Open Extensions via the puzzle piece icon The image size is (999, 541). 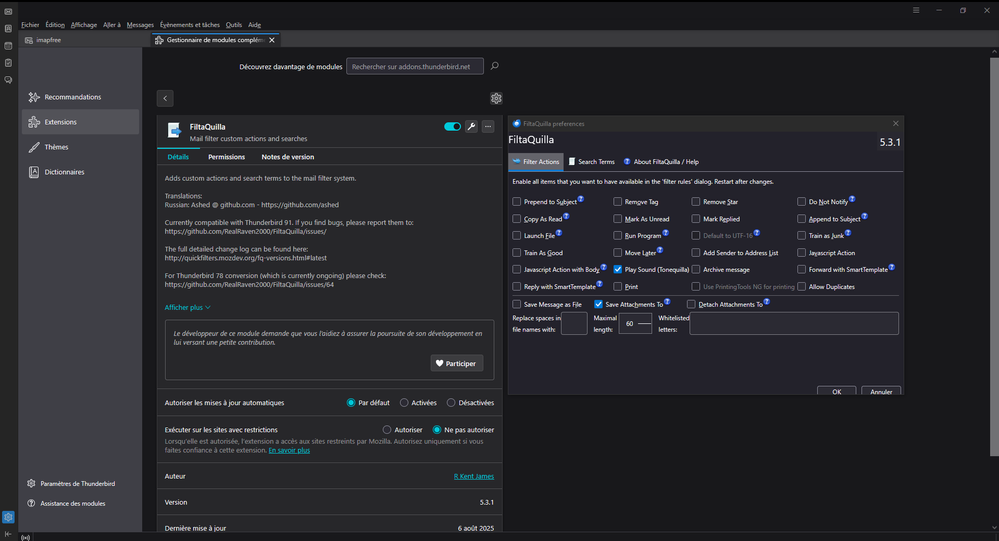34,122
